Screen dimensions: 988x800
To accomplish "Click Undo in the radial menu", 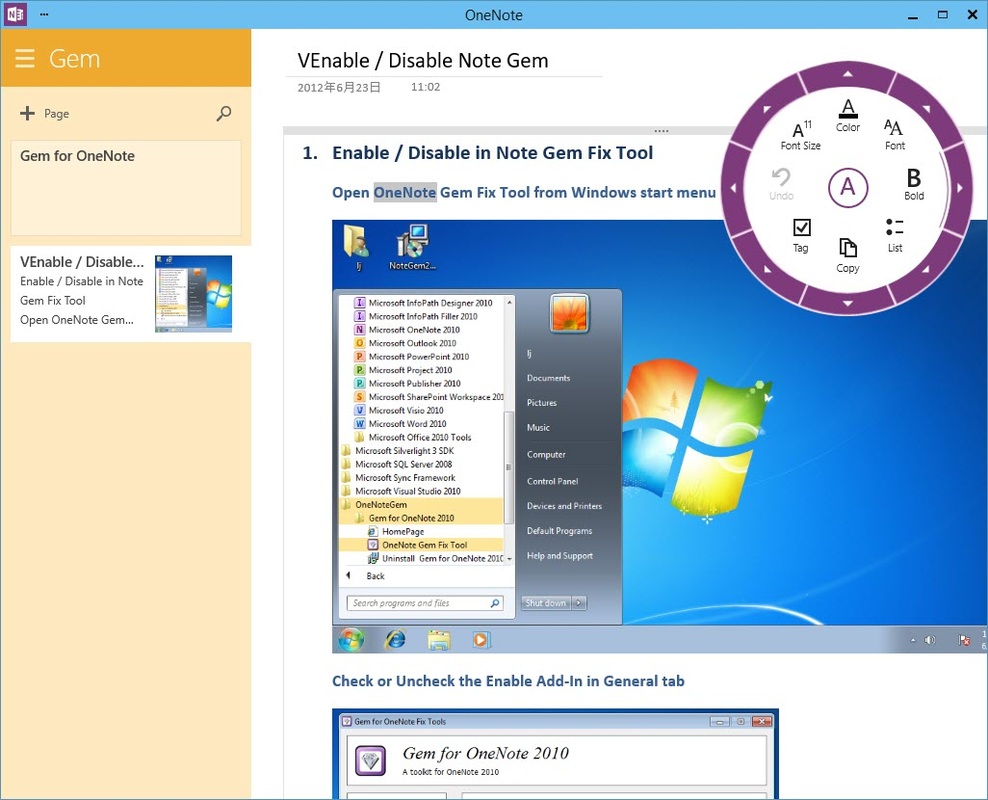I will (781, 185).
